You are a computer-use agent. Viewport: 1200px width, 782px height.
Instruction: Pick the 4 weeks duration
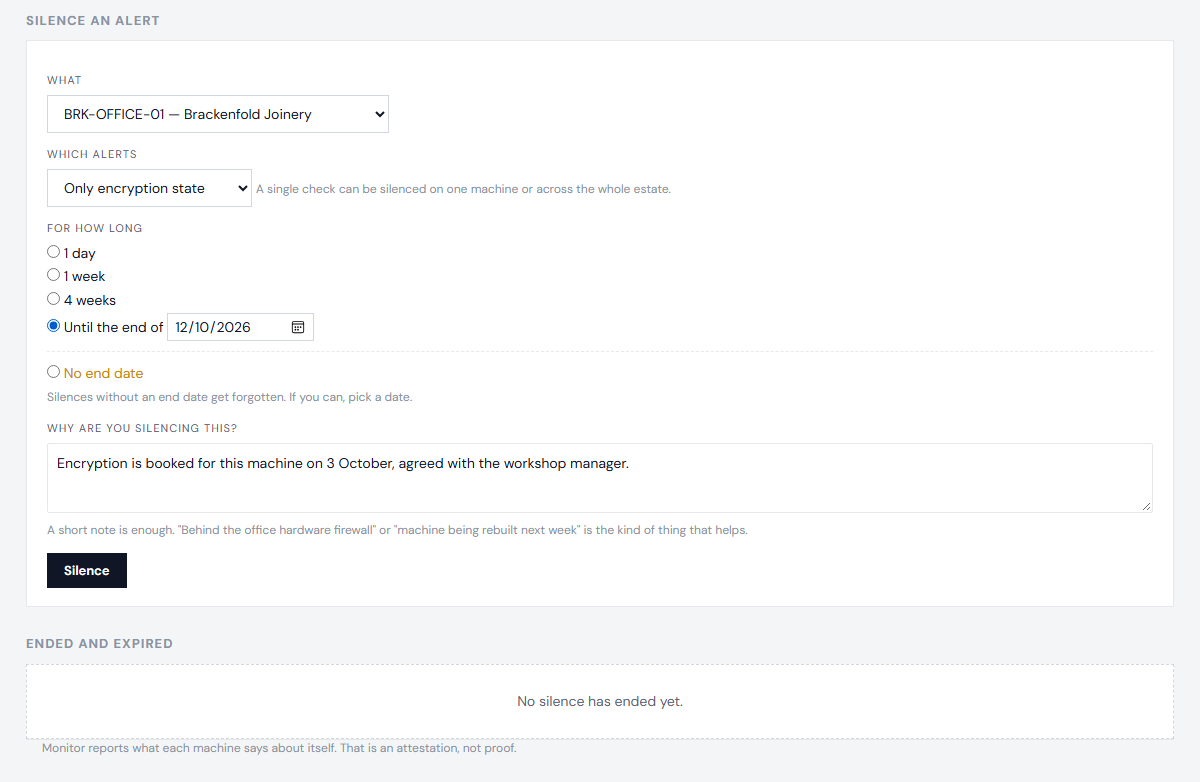coord(54,299)
